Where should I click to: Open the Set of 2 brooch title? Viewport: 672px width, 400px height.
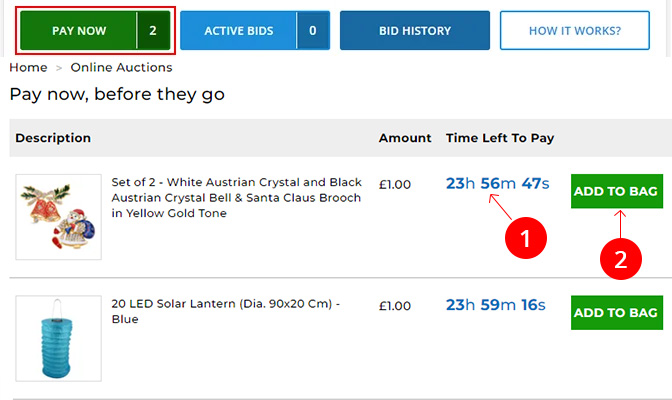pyautogui.click(x=236, y=197)
